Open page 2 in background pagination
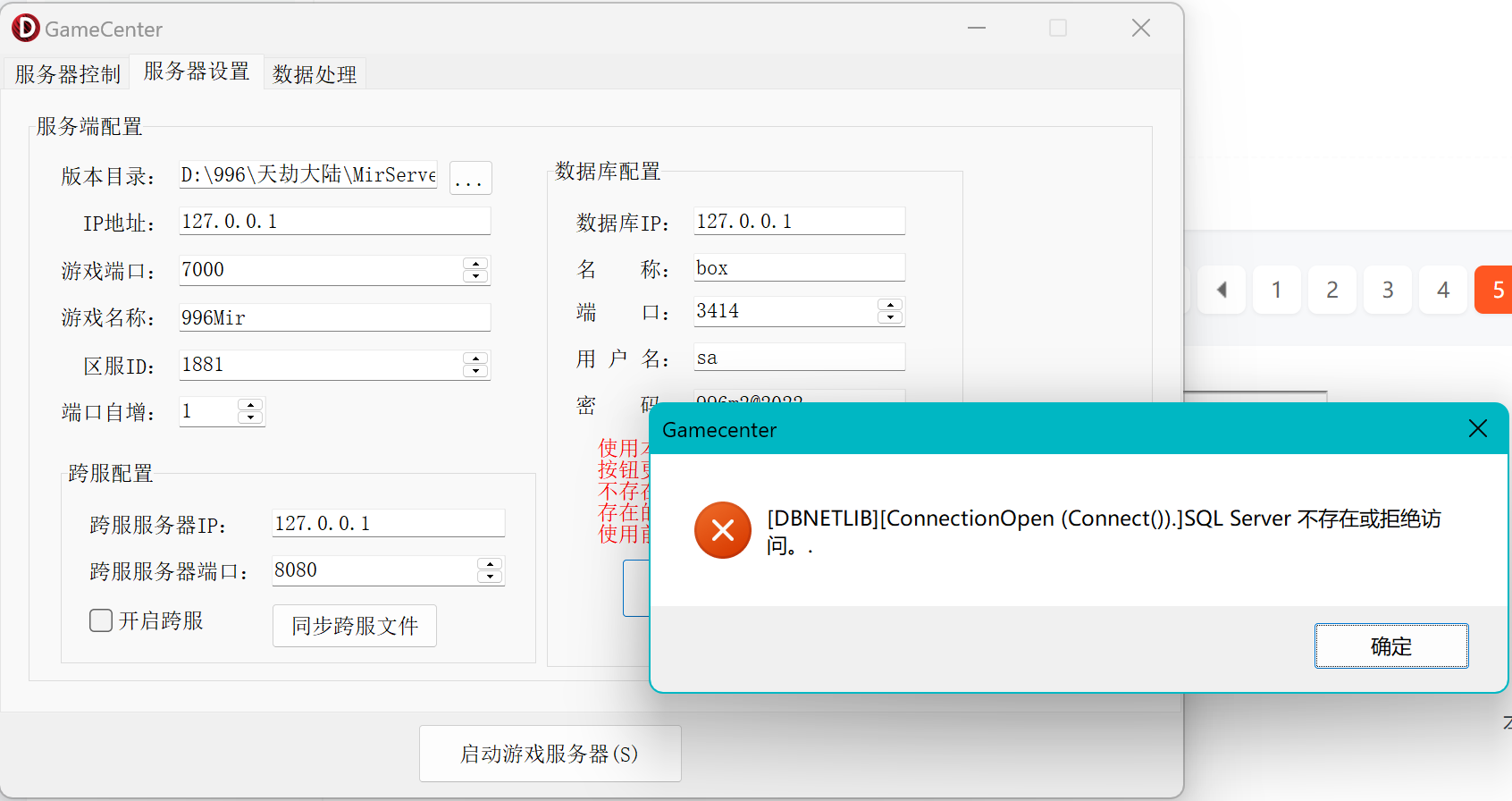The height and width of the screenshot is (801, 1512). [1332, 290]
